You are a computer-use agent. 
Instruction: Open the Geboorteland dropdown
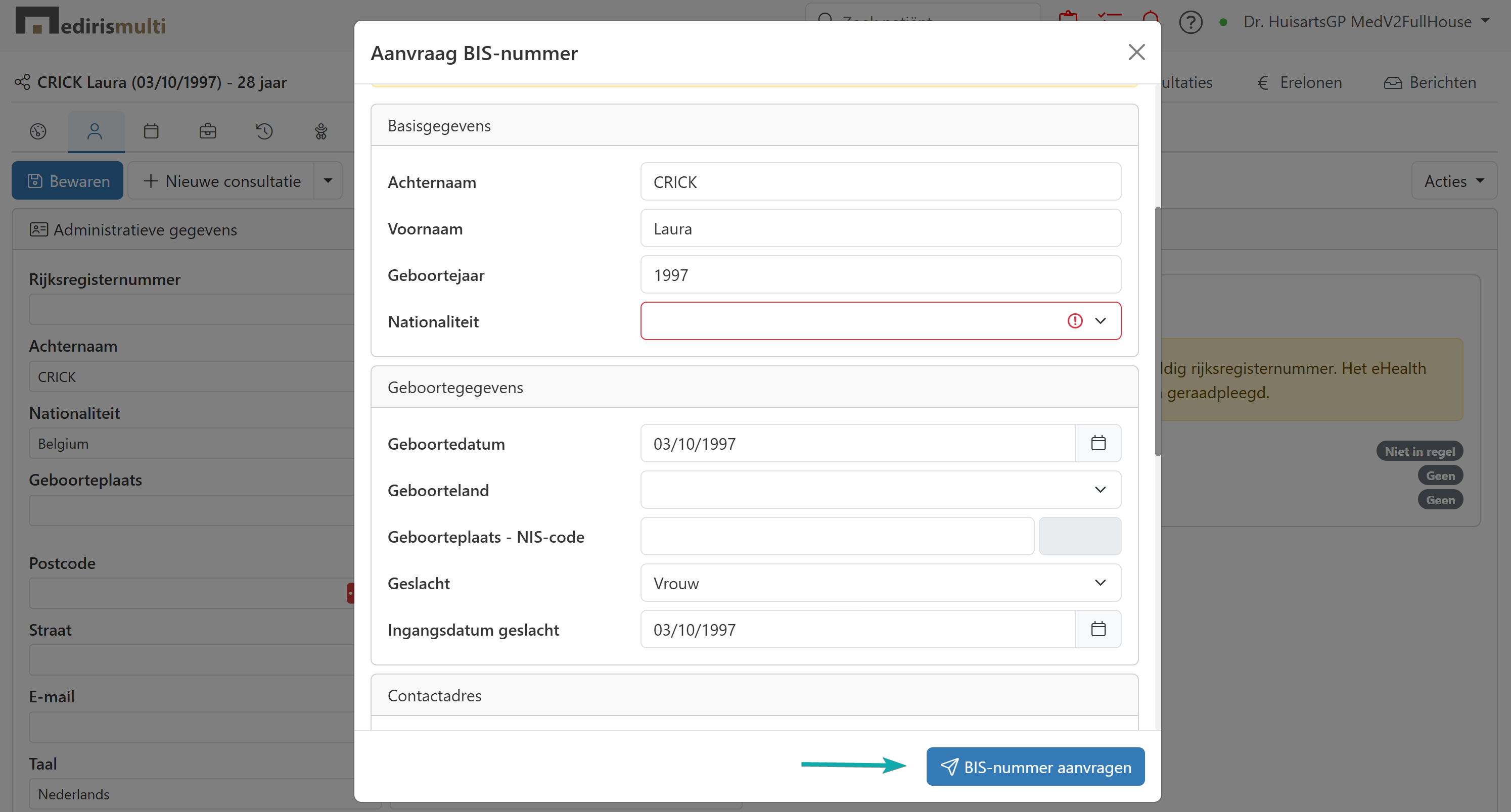pyautogui.click(x=880, y=490)
